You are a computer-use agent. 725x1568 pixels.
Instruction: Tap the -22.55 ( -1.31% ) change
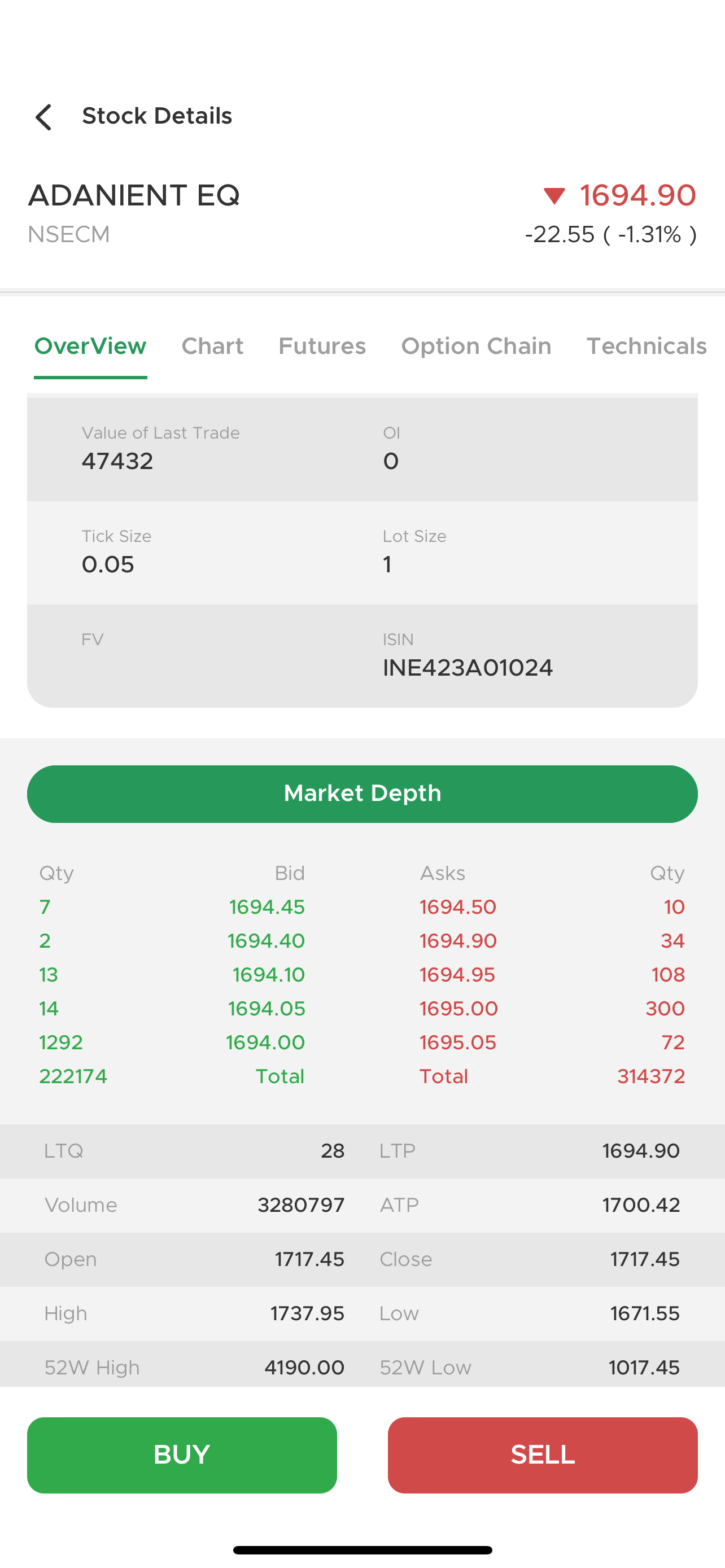[610, 234]
